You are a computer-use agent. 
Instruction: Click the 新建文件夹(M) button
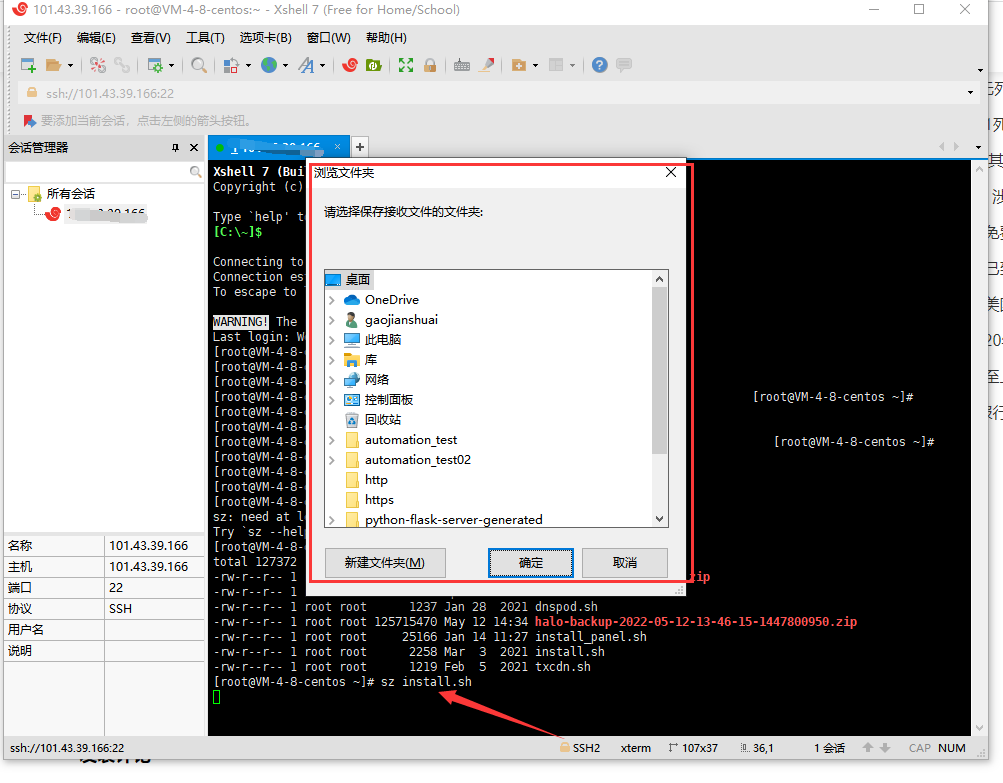click(x=385, y=563)
